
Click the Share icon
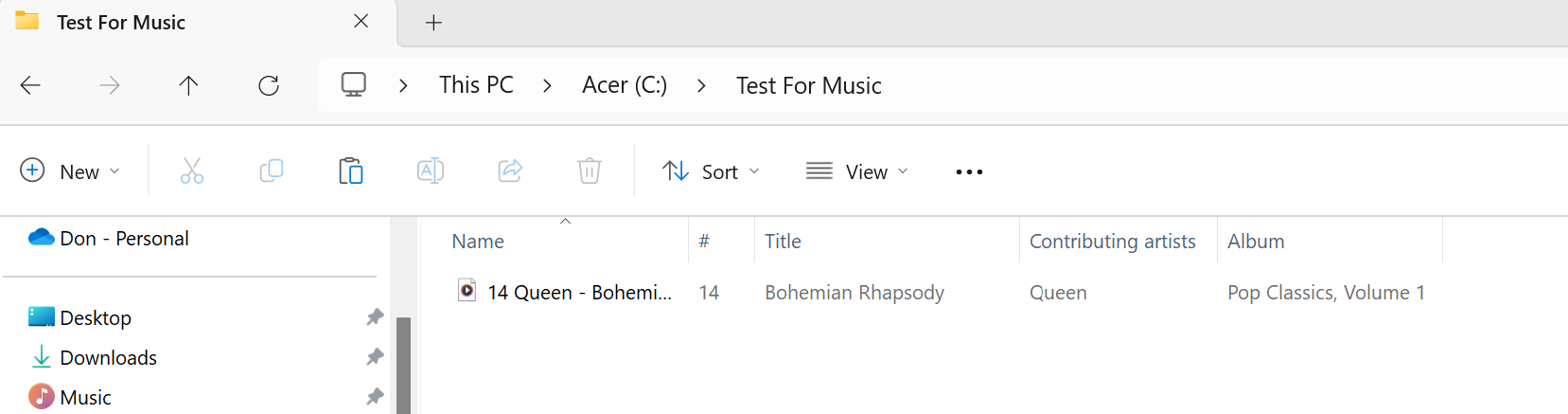point(510,171)
